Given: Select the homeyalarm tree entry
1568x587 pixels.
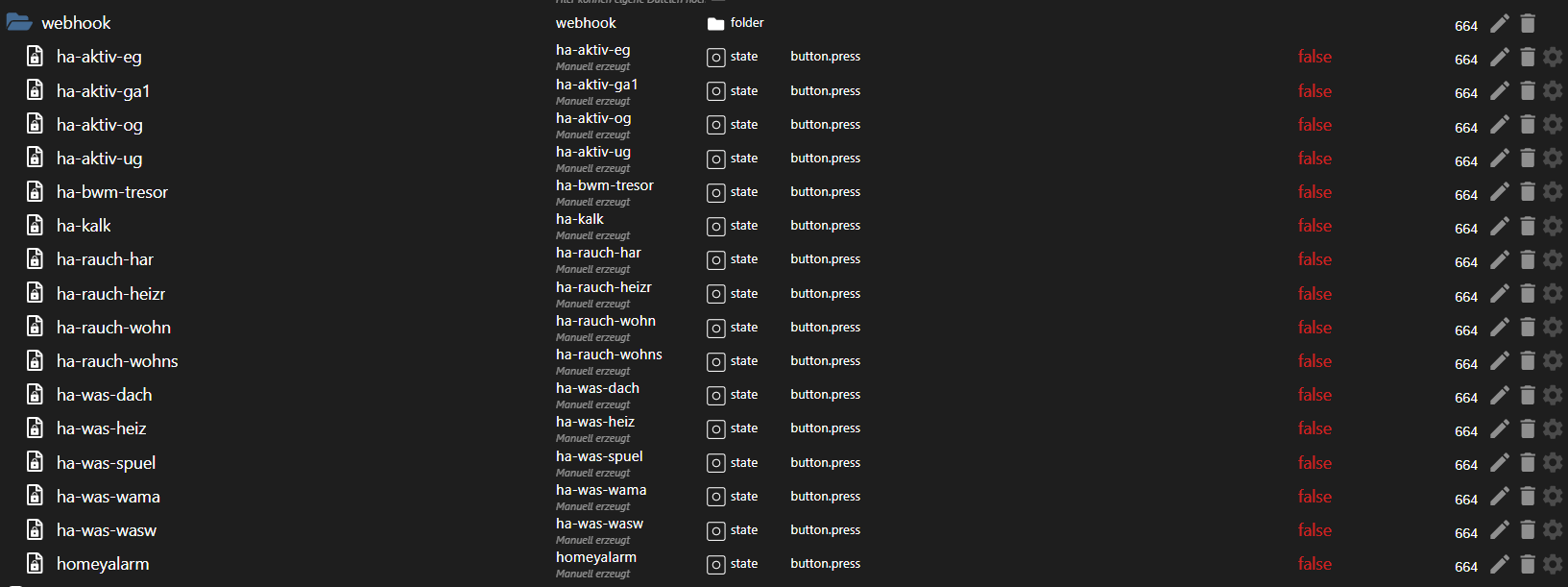Looking at the screenshot, I should (x=103, y=564).
